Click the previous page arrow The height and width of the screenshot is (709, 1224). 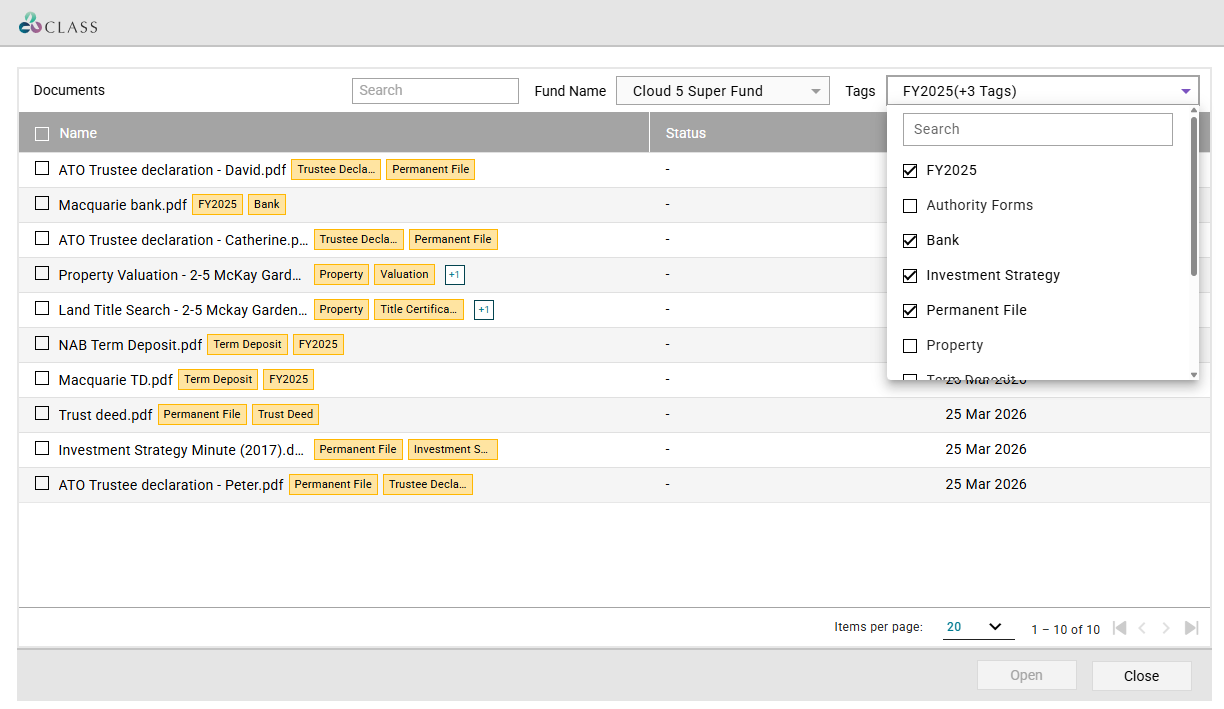tap(1142, 628)
